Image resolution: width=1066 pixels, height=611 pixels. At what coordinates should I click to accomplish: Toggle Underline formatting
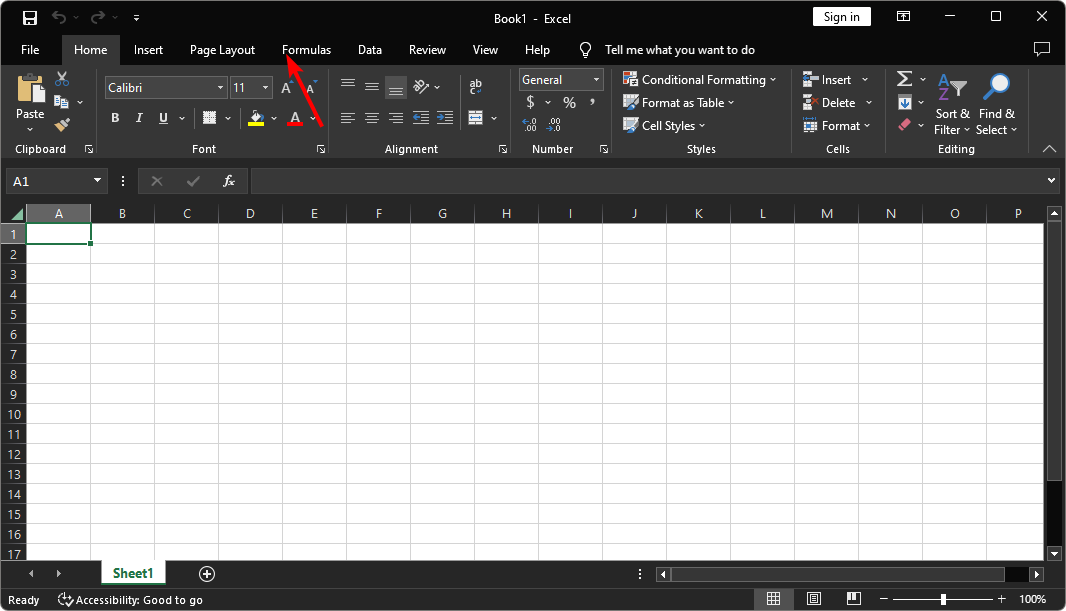tap(163, 118)
